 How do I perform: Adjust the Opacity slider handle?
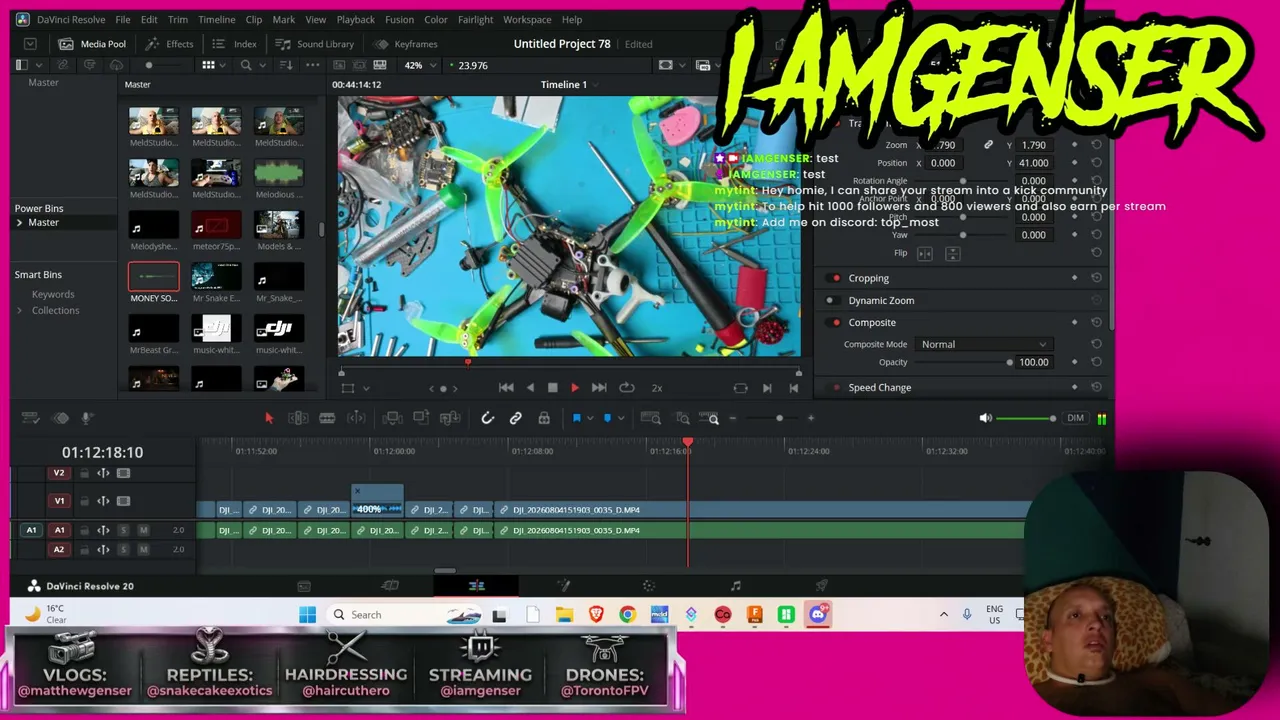pos(1009,362)
